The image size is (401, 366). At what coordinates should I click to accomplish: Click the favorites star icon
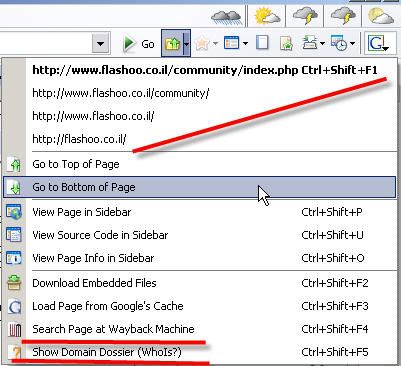202,43
